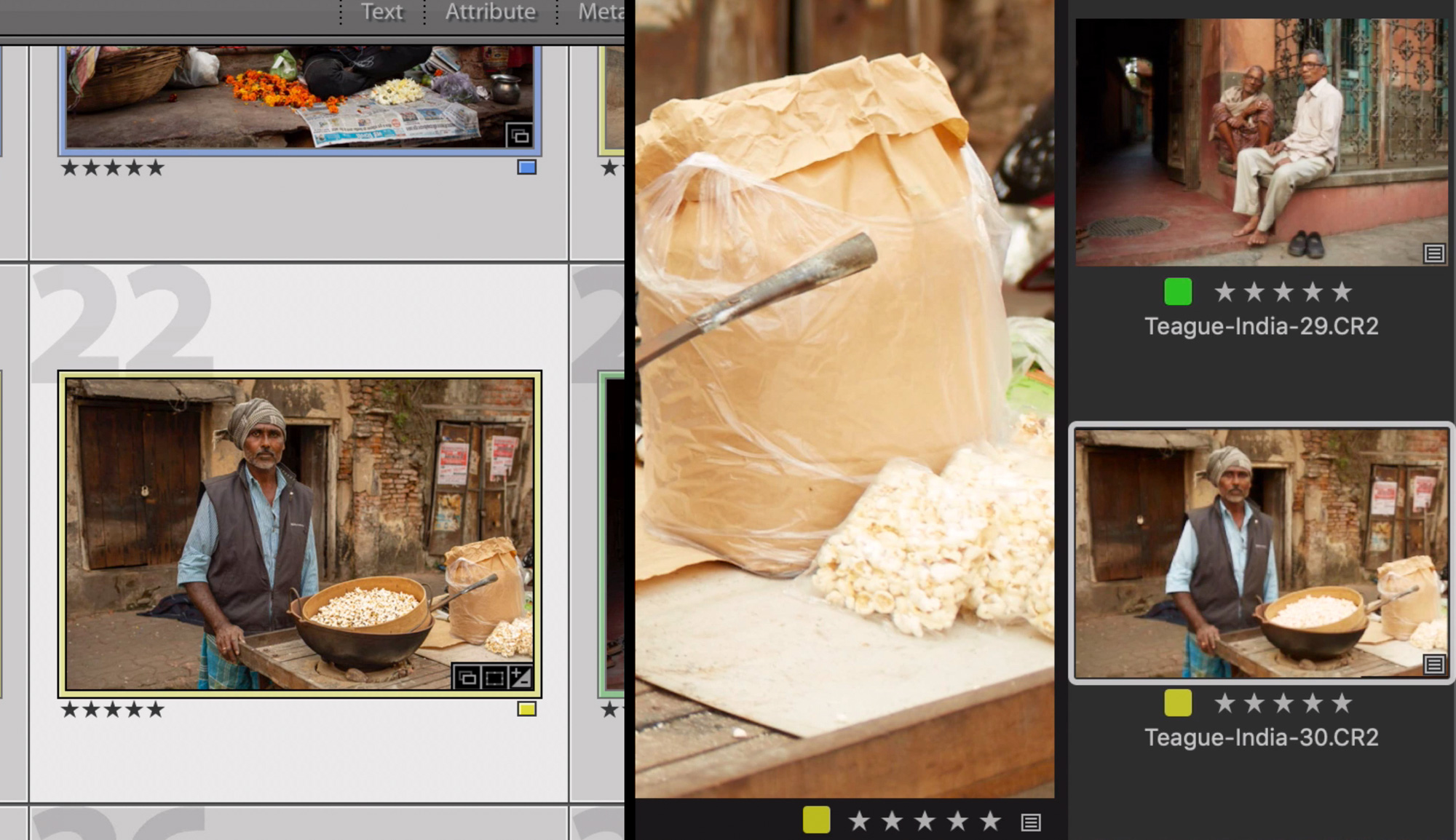Image resolution: width=1456 pixels, height=840 pixels.
Task: Click the develop adjustments badge on popcorn vendor thumbnail
Action: click(520, 678)
